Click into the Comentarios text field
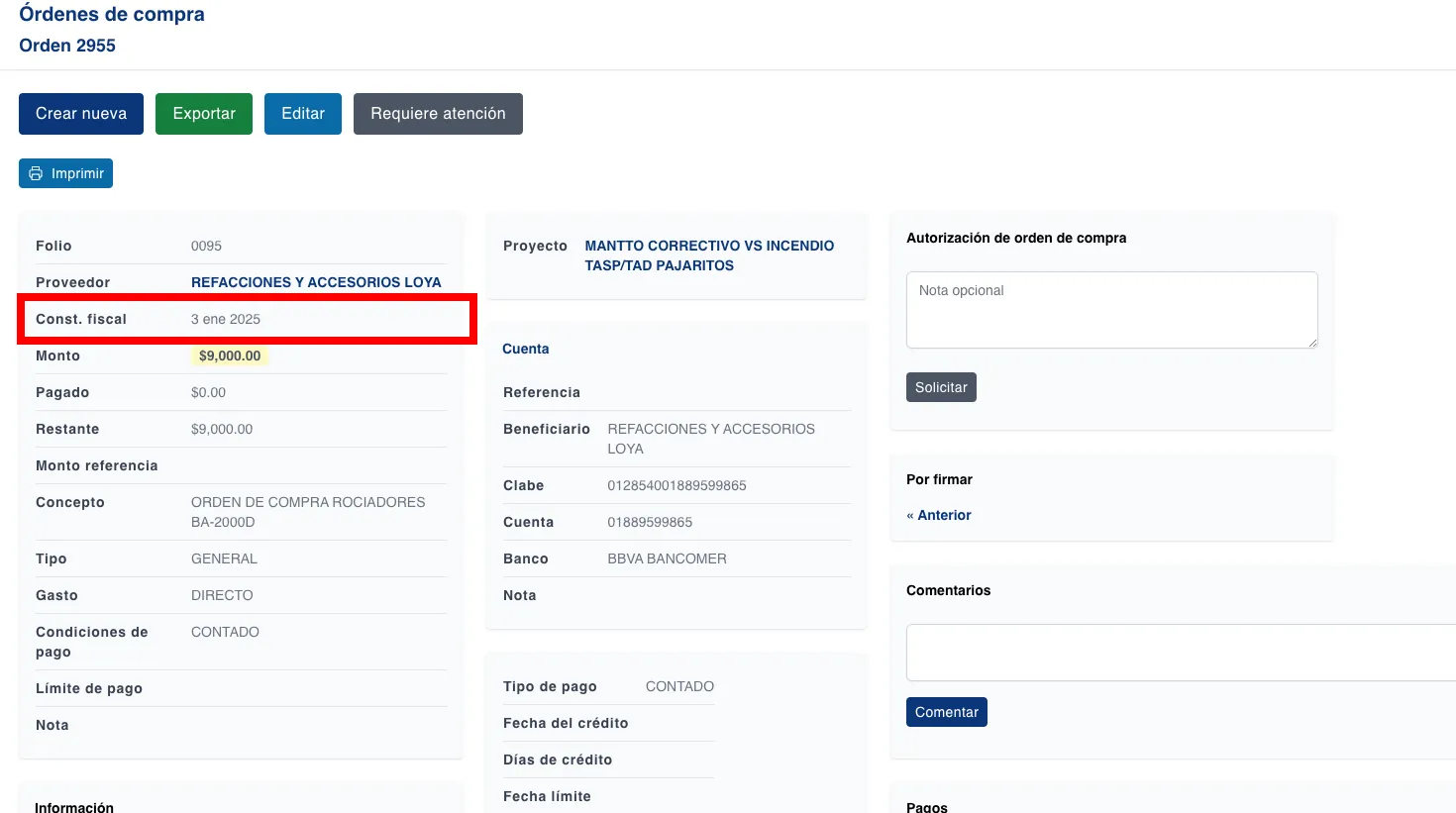This screenshot has height=813, width=1456. click(1179, 653)
